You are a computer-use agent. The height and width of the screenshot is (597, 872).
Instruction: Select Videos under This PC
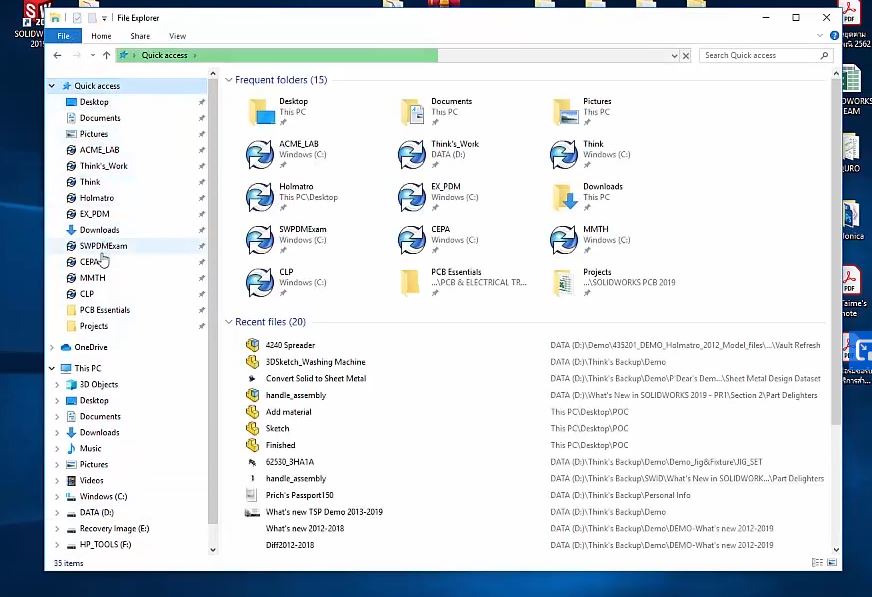[x=91, y=480]
